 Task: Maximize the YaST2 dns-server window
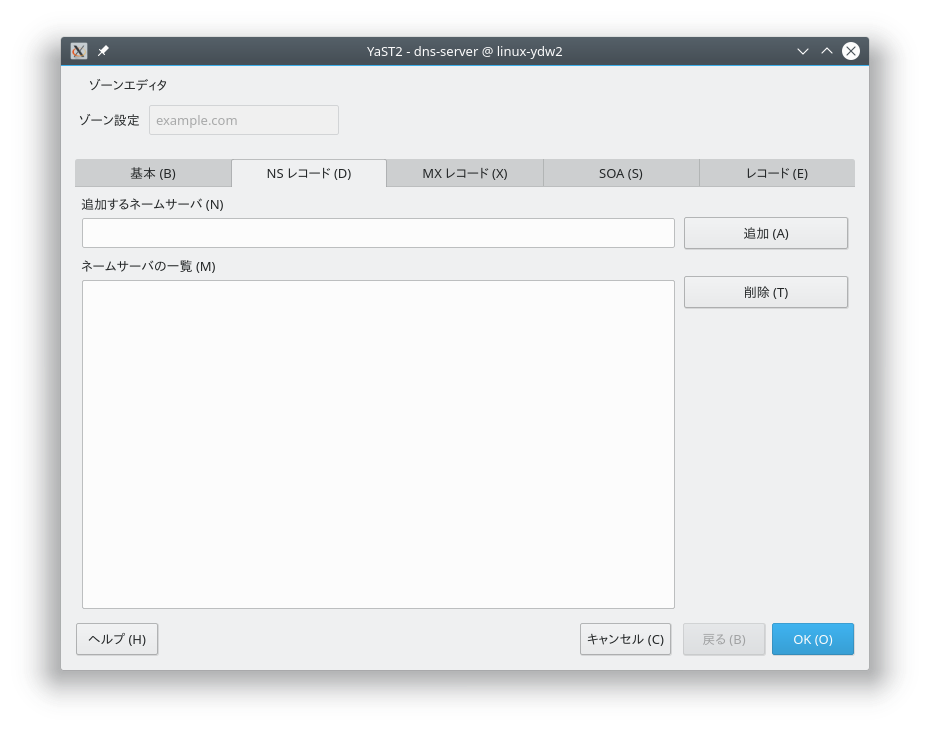(827, 51)
